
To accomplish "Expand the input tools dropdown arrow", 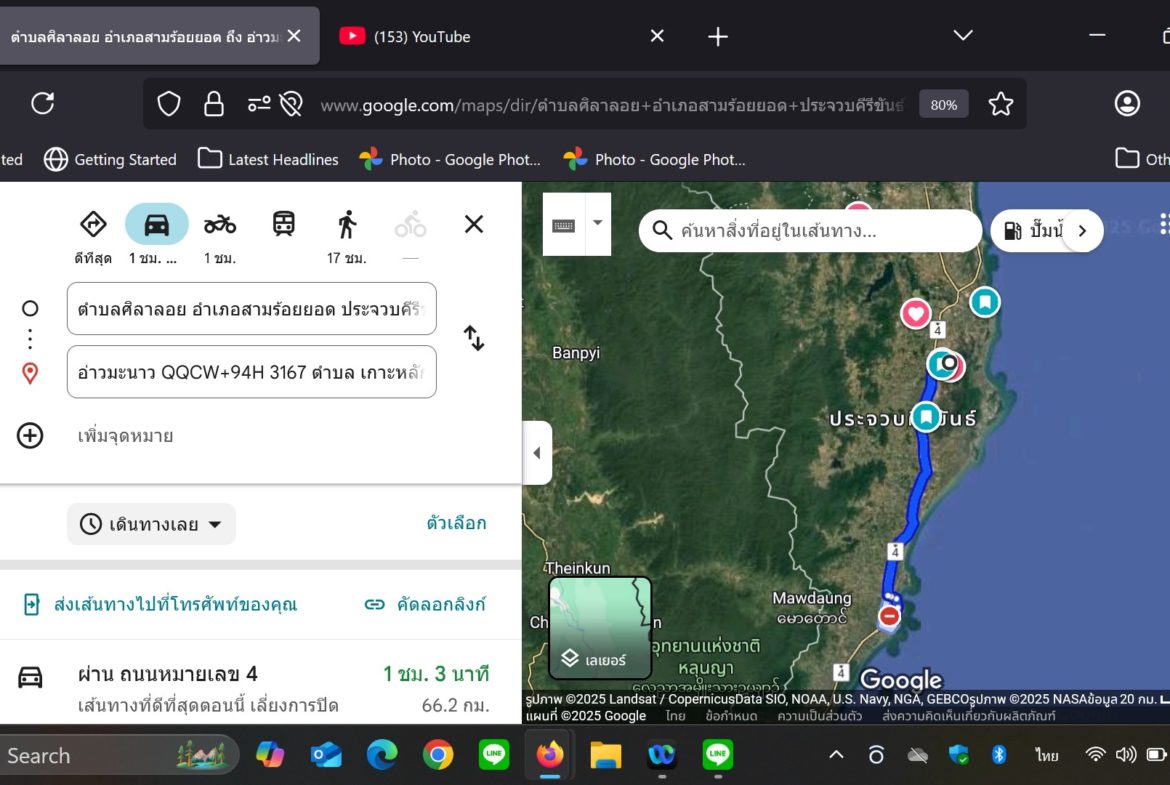I will (597, 223).
